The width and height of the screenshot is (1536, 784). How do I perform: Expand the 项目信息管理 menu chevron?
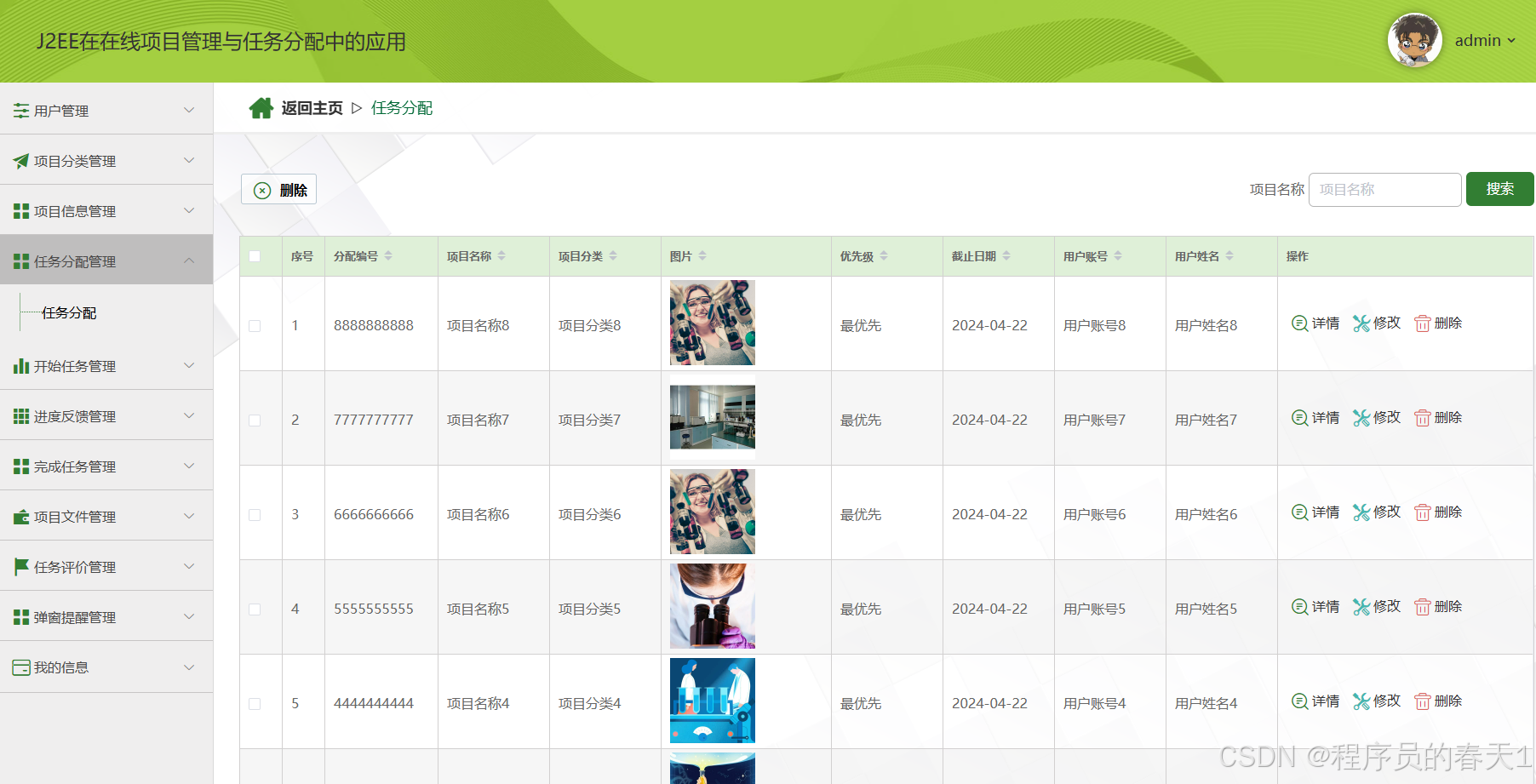pyautogui.click(x=189, y=210)
